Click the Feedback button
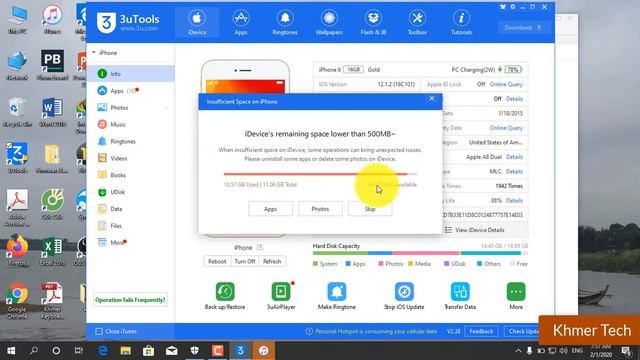 [481, 331]
